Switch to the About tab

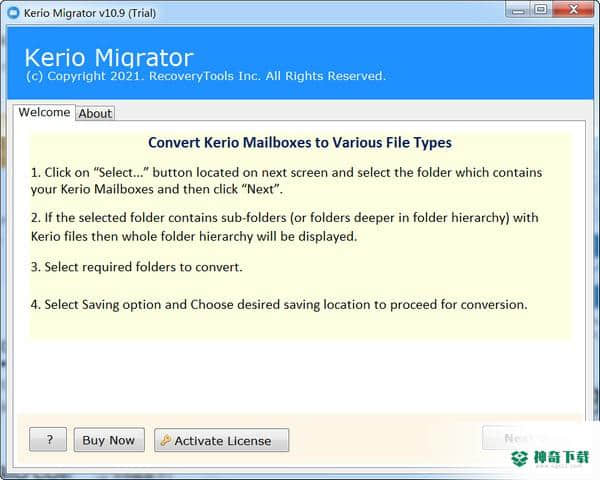point(95,113)
